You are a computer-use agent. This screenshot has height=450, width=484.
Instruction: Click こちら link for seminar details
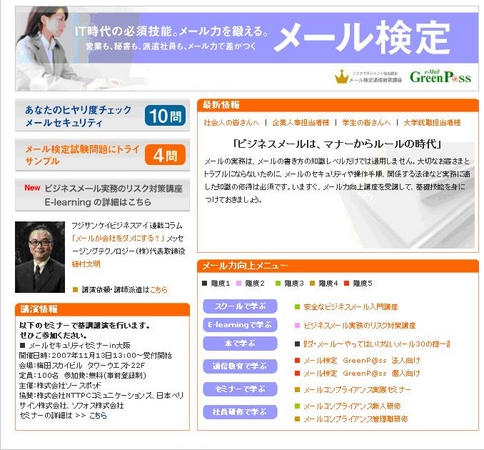click(x=98, y=416)
